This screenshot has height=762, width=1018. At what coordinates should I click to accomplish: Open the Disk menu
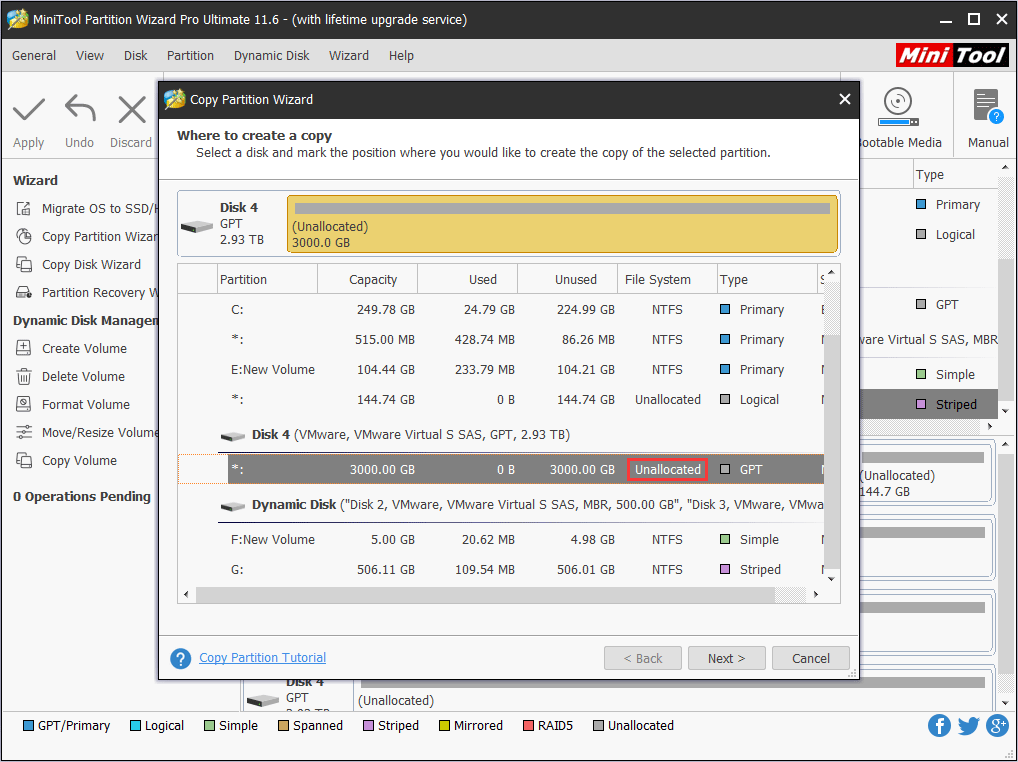coord(136,56)
